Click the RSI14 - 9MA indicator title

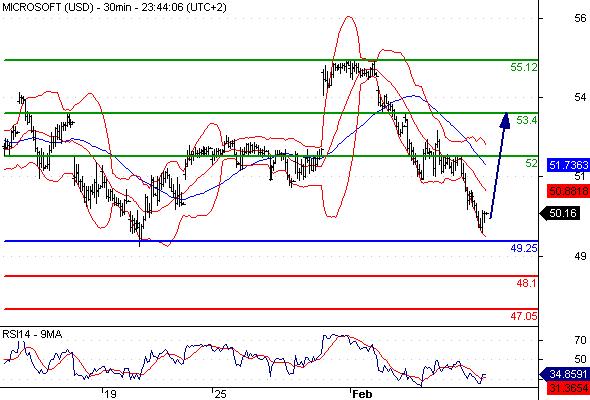point(32,334)
